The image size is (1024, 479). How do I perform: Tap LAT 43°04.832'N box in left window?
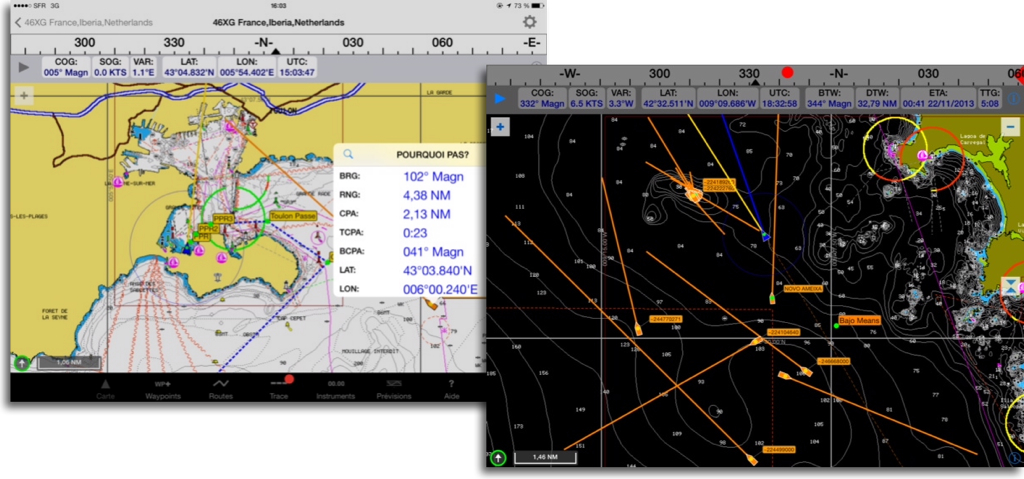[x=189, y=67]
